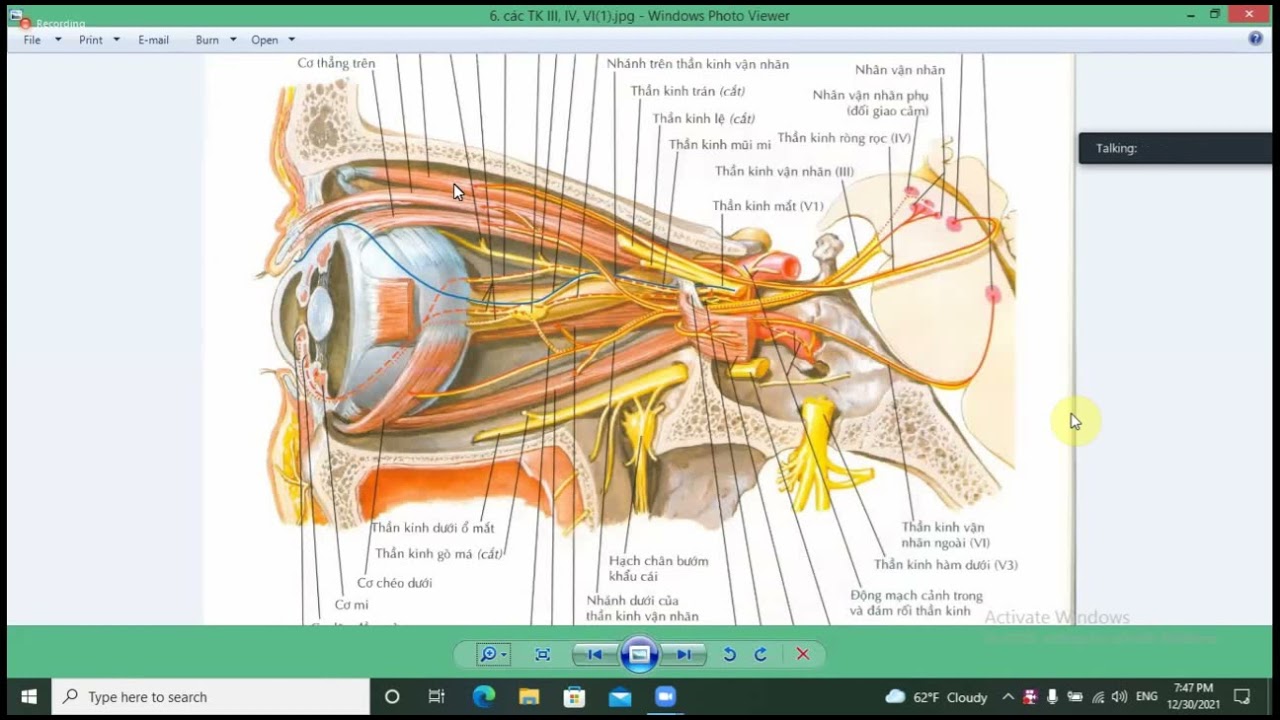Open Microsoft Store from taskbar
The image size is (1280, 720).
574,697
